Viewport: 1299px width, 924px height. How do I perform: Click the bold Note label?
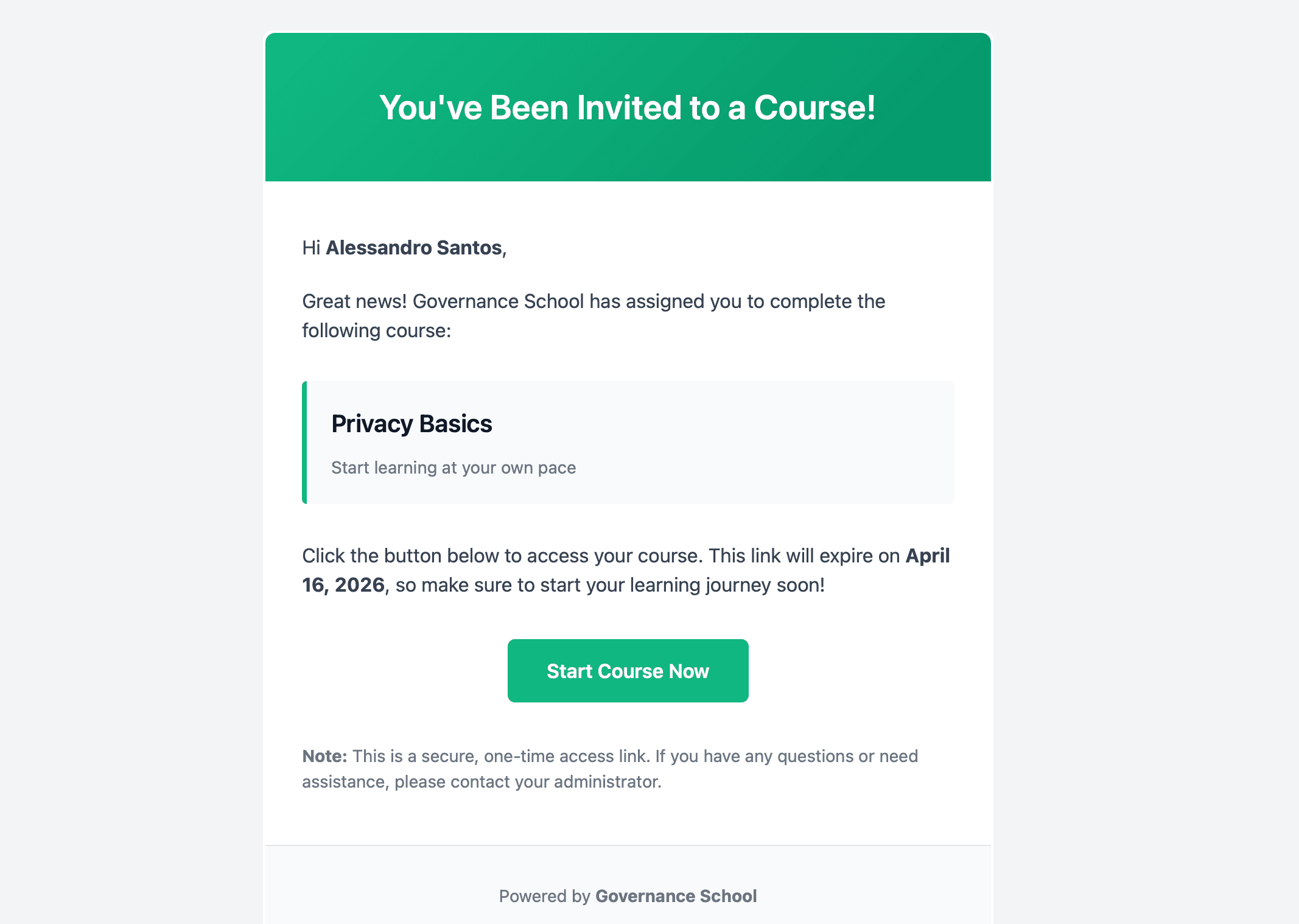point(324,756)
